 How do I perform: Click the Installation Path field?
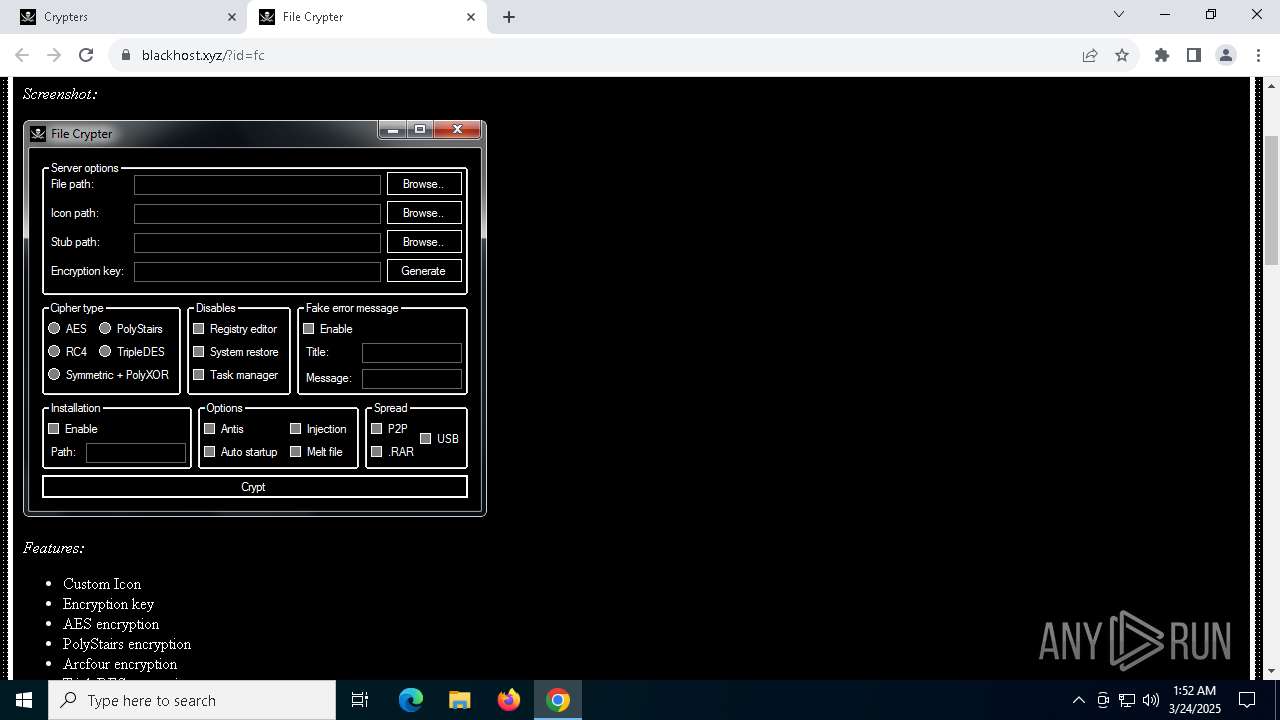pos(136,452)
